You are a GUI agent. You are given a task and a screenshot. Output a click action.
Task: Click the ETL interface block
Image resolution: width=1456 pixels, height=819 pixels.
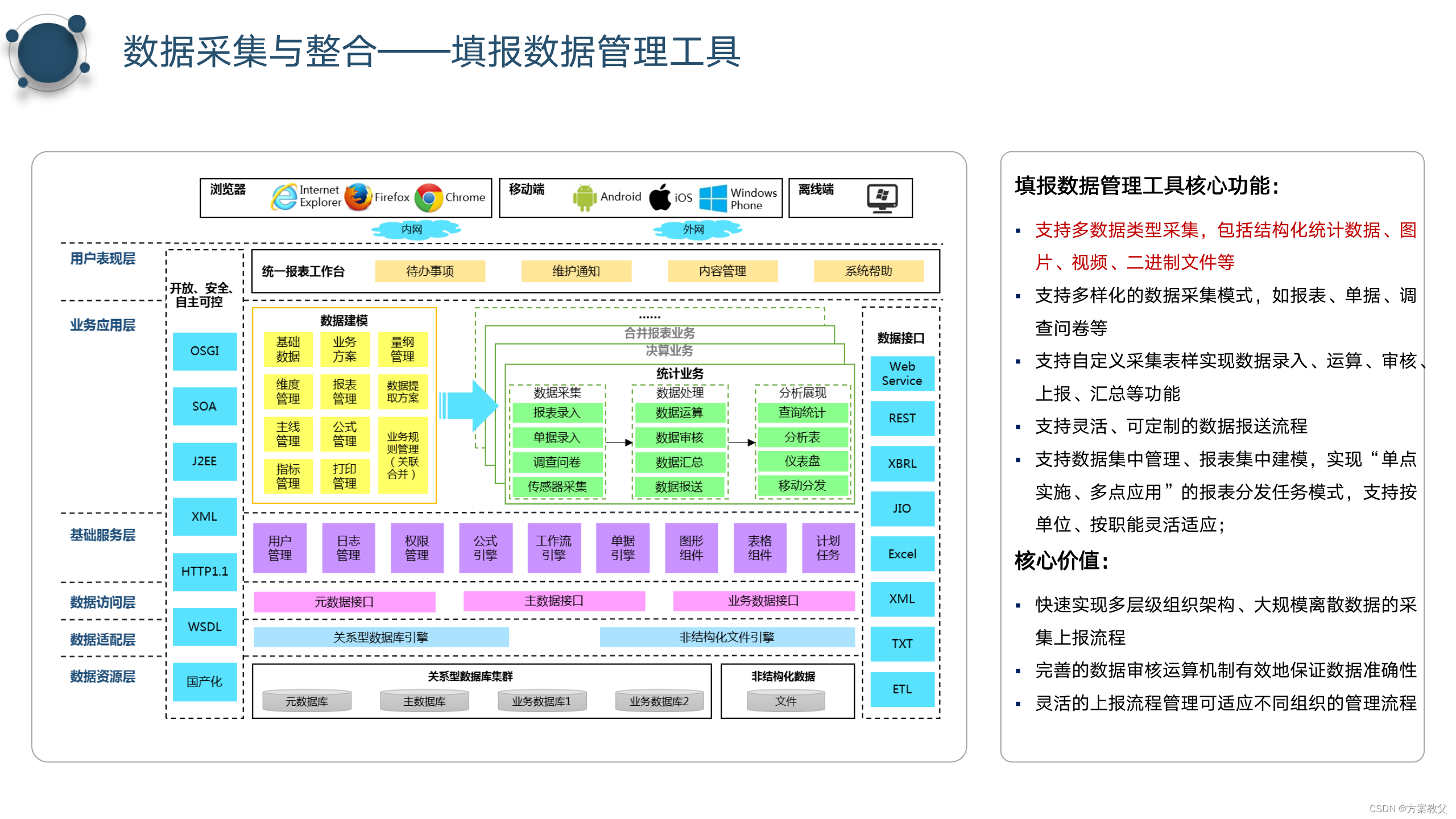(903, 689)
